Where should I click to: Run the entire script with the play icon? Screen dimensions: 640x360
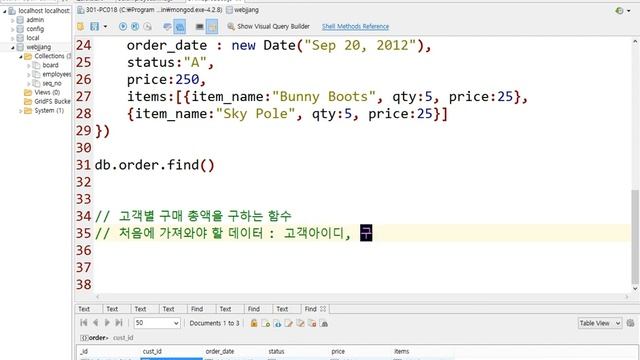tap(122, 27)
